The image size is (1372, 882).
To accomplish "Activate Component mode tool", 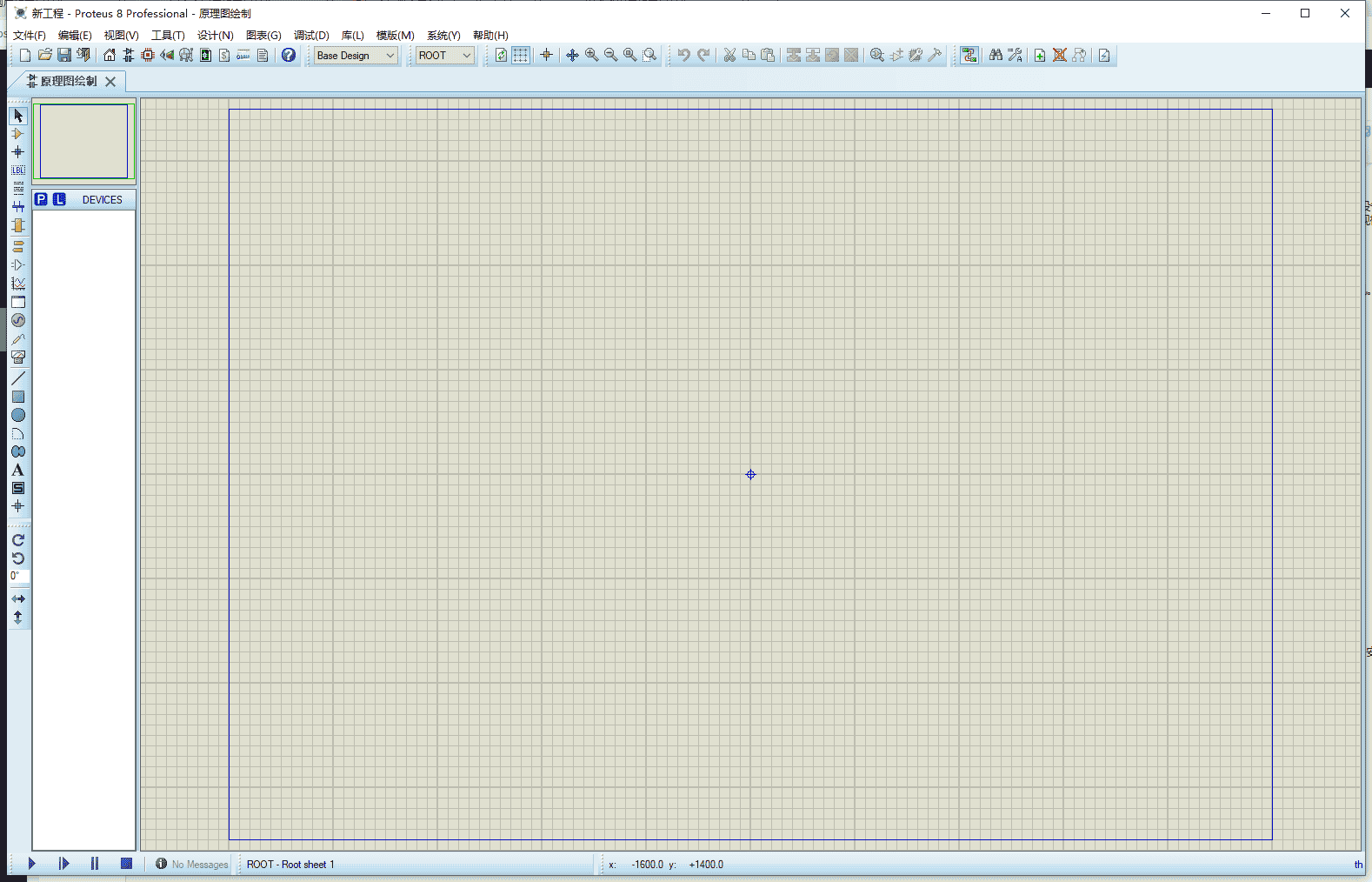I will click(18, 134).
